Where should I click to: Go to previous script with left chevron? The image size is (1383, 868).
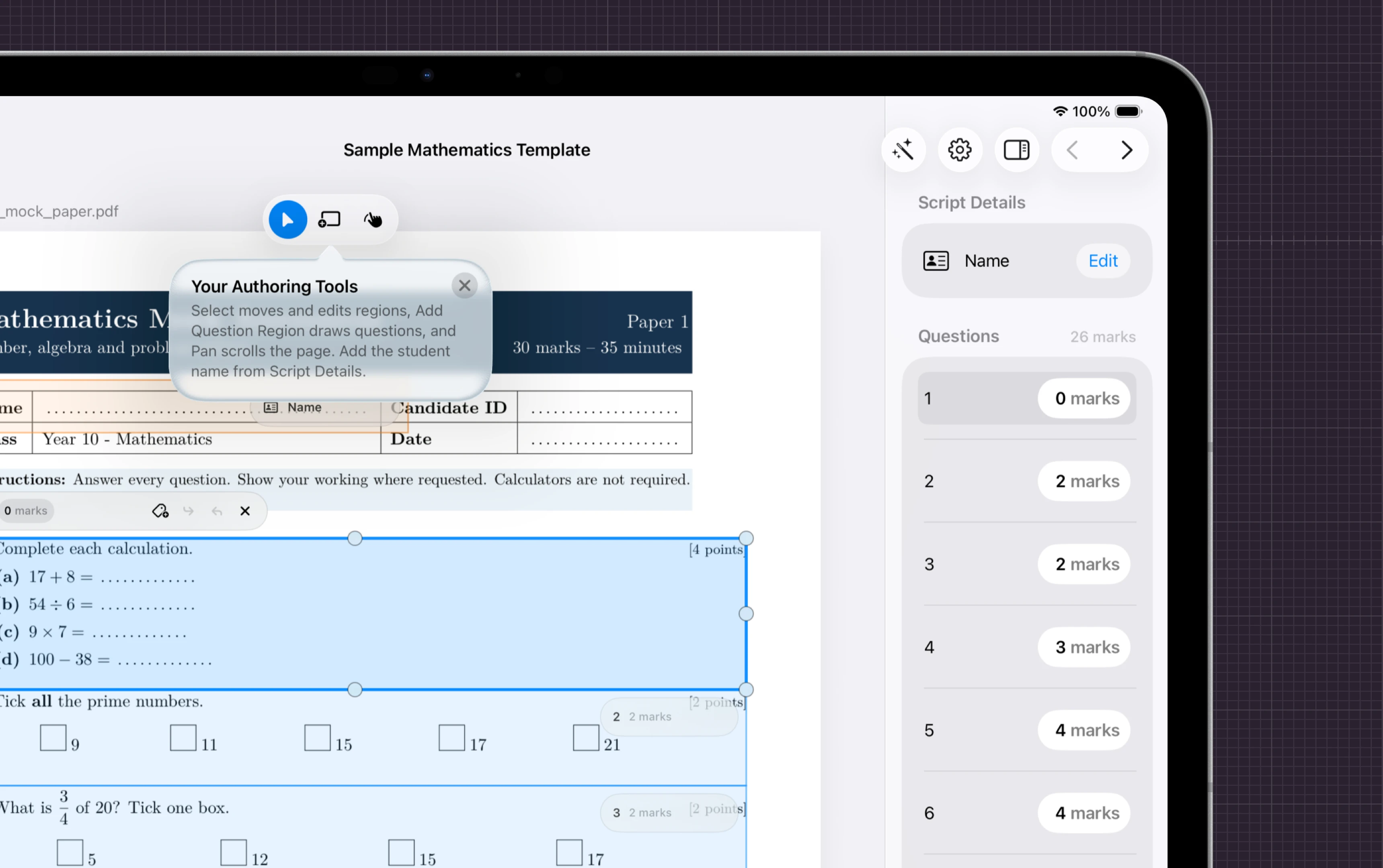click(x=1072, y=150)
